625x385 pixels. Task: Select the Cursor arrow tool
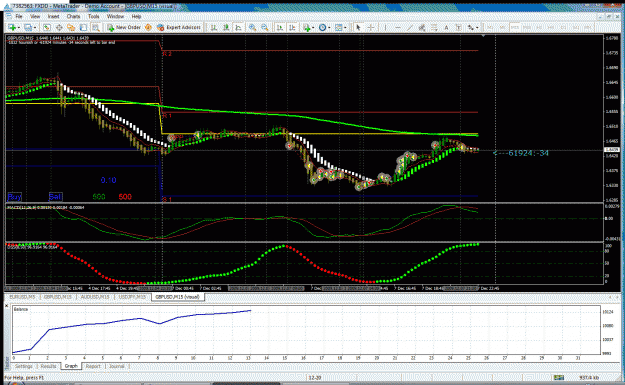click(x=358, y=28)
